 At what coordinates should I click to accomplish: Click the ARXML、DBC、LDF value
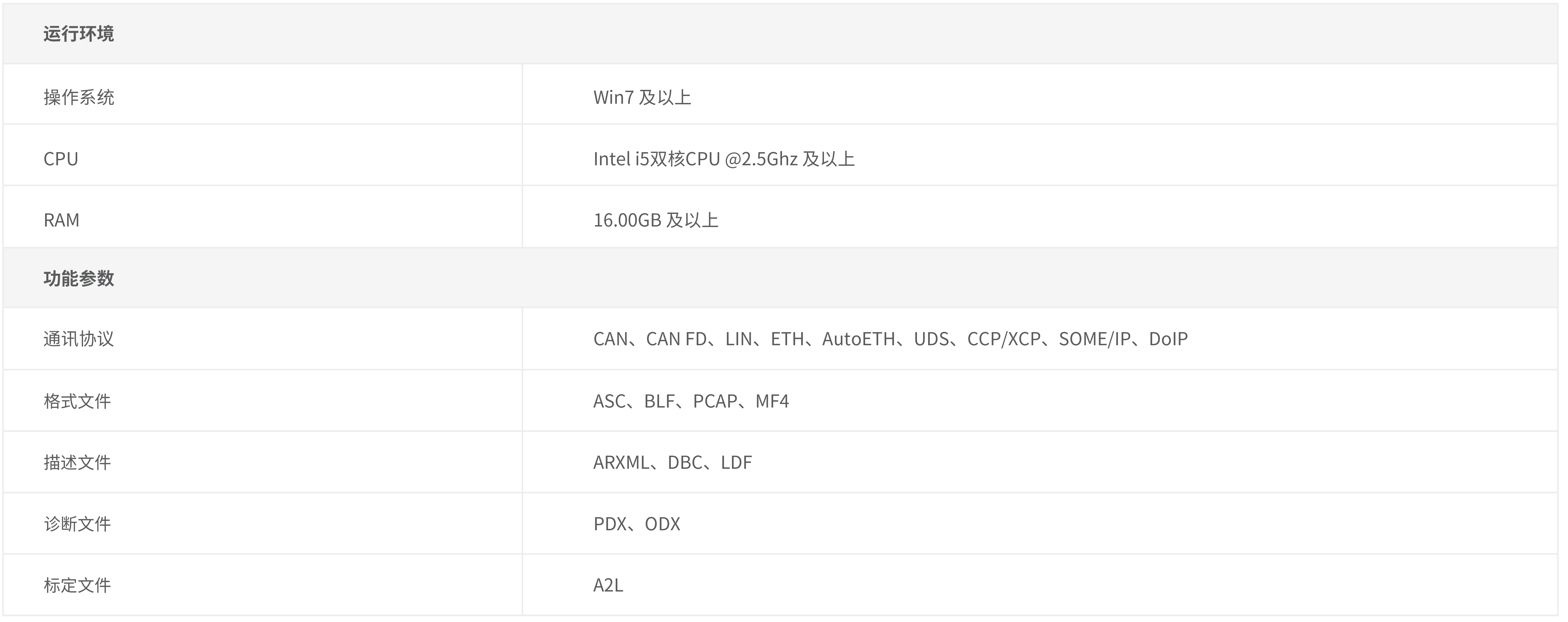pos(673,462)
